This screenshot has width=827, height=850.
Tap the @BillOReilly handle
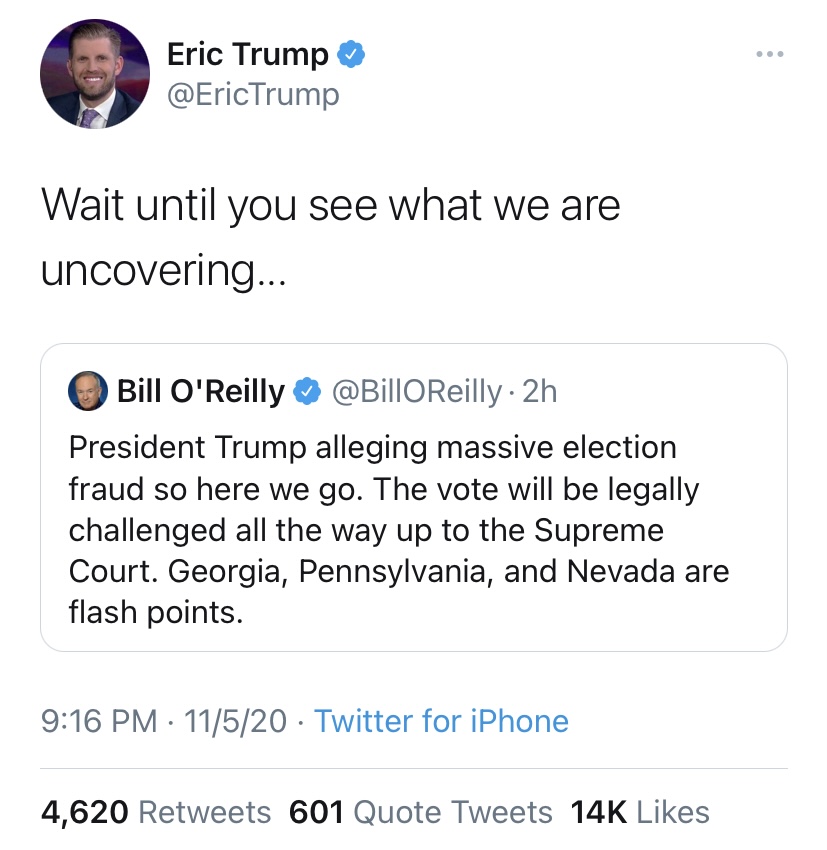(x=415, y=392)
